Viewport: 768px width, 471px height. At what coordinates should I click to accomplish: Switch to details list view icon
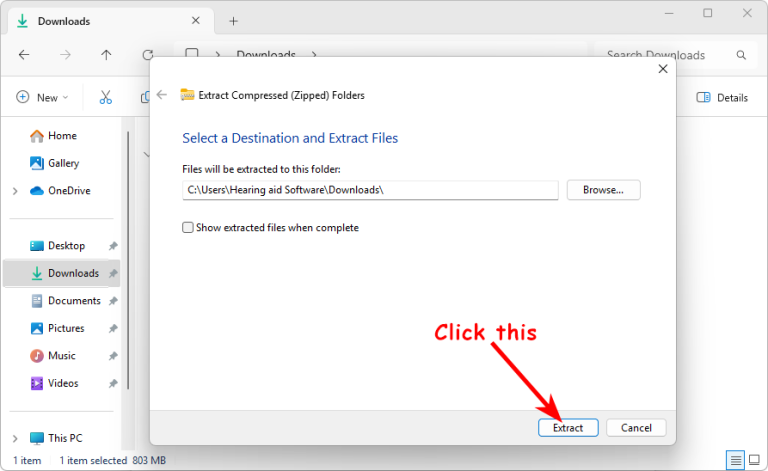[x=736, y=460]
